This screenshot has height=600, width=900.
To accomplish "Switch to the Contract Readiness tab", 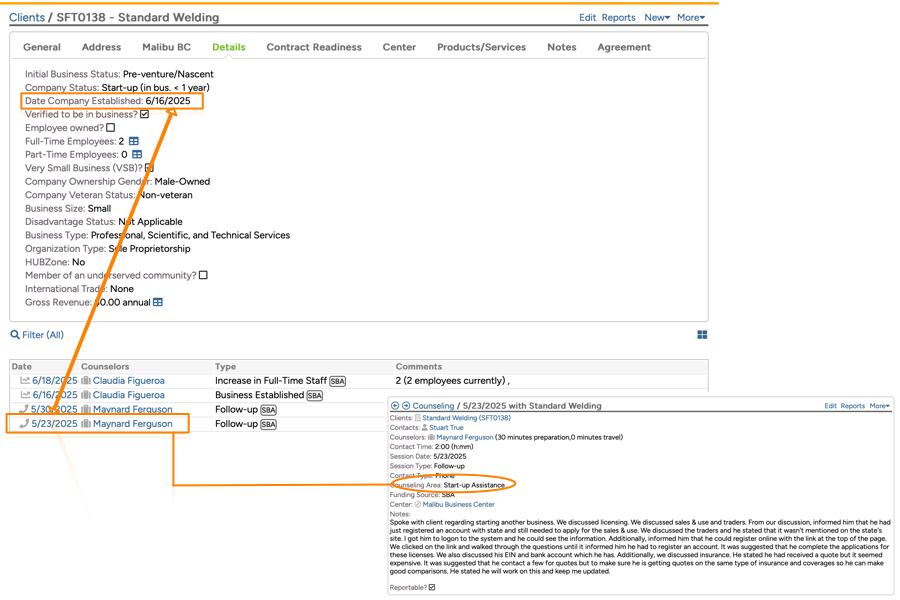I will [x=314, y=47].
